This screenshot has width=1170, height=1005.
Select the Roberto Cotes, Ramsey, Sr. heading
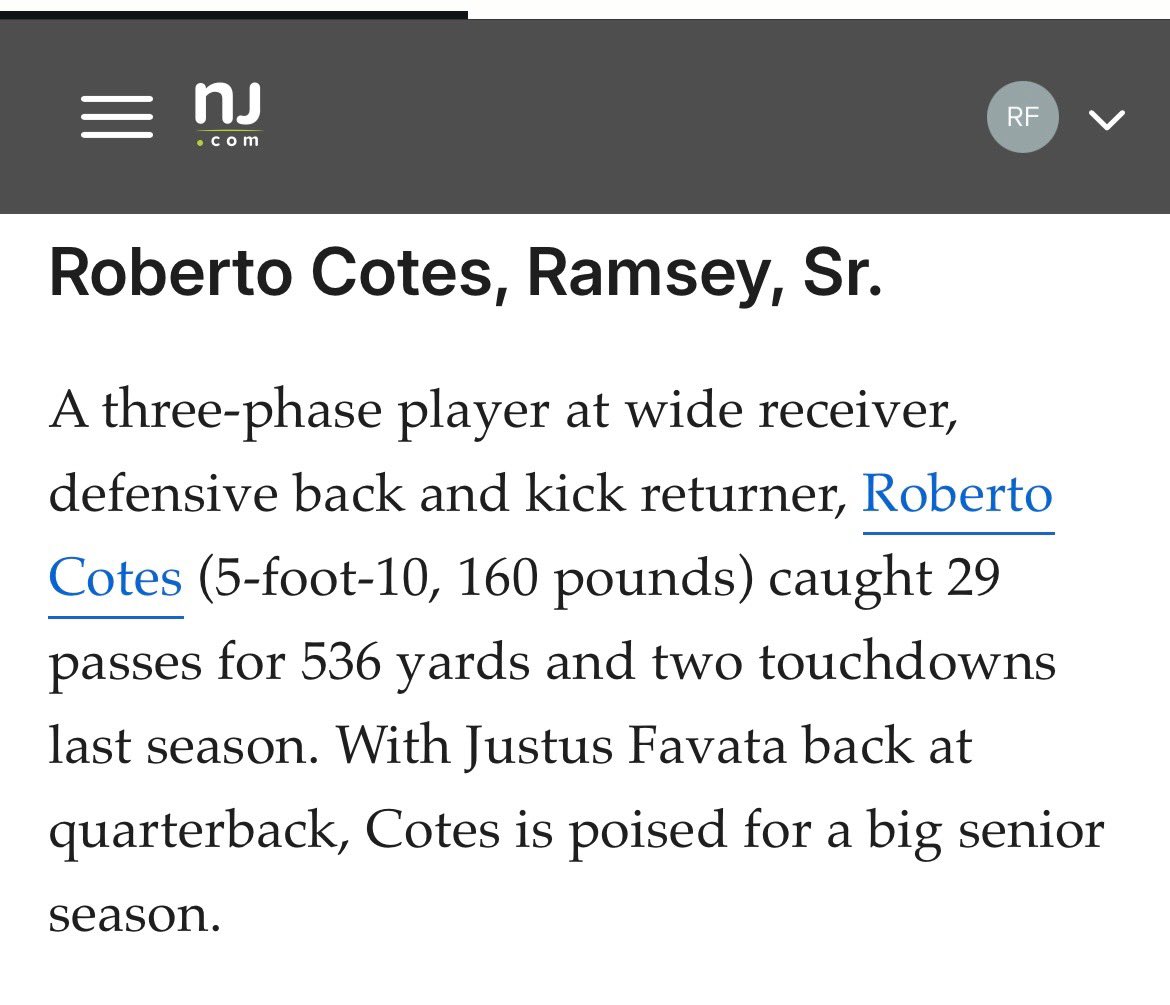[x=466, y=273]
